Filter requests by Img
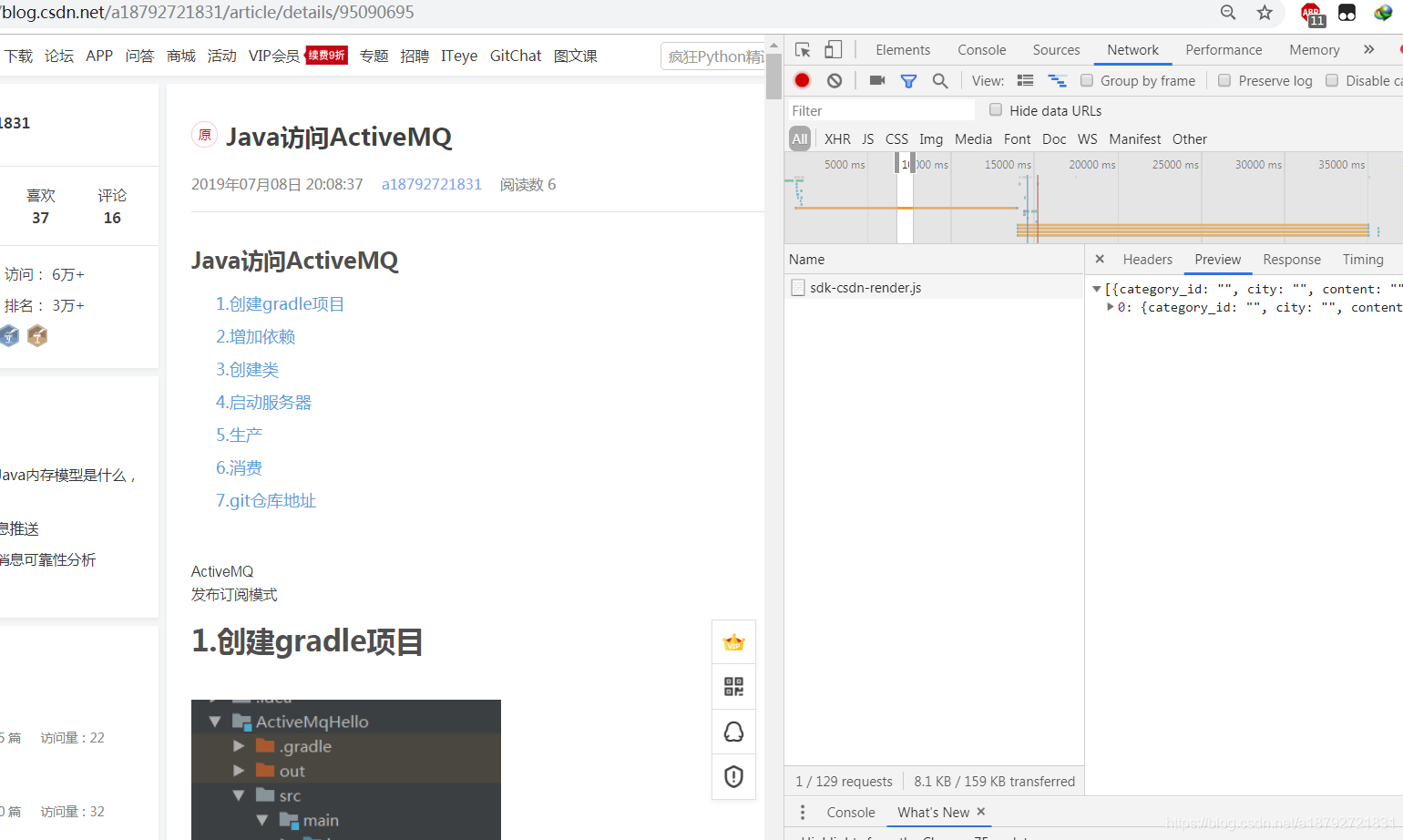The height and width of the screenshot is (840, 1403). coord(931,139)
